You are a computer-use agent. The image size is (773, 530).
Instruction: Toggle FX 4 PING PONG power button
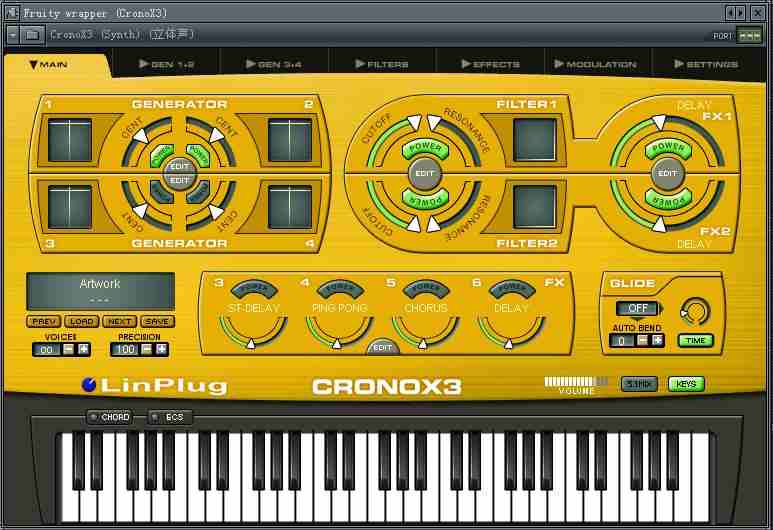(340, 288)
